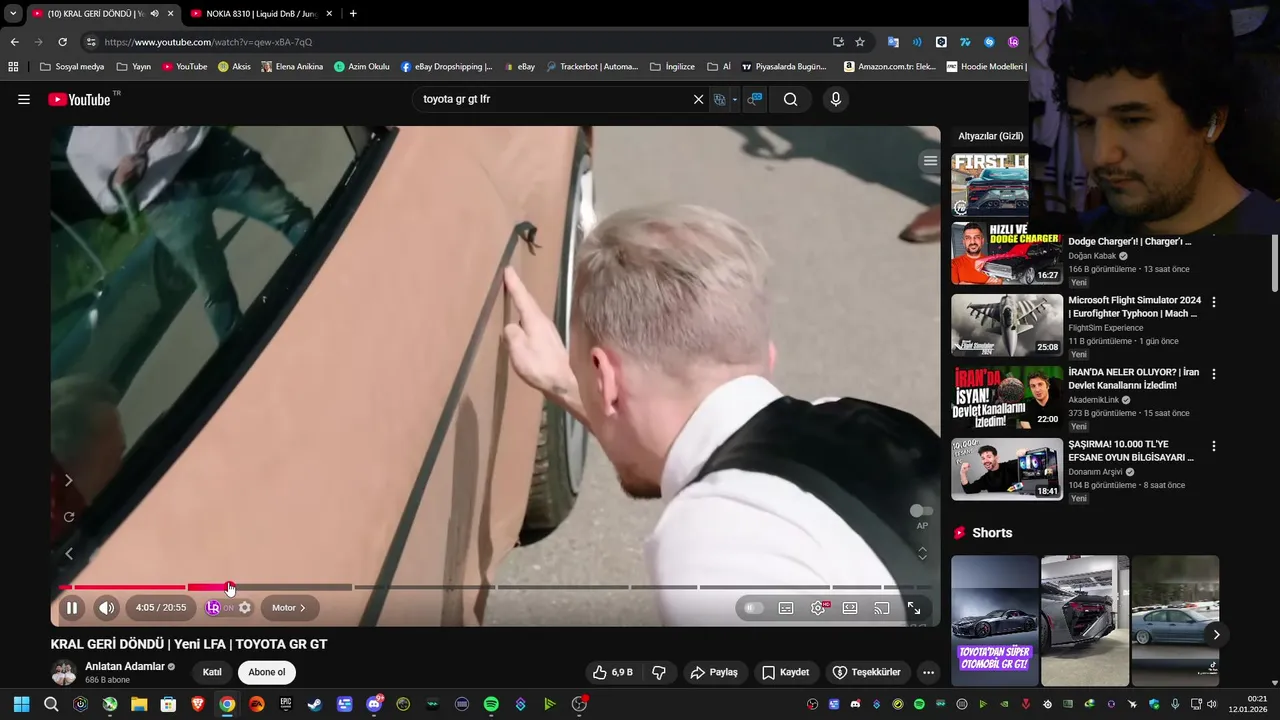The height and width of the screenshot is (720, 1280).
Task: Open options for ŞAŞIRMA 10.000 TL video
Action: (x=1214, y=445)
